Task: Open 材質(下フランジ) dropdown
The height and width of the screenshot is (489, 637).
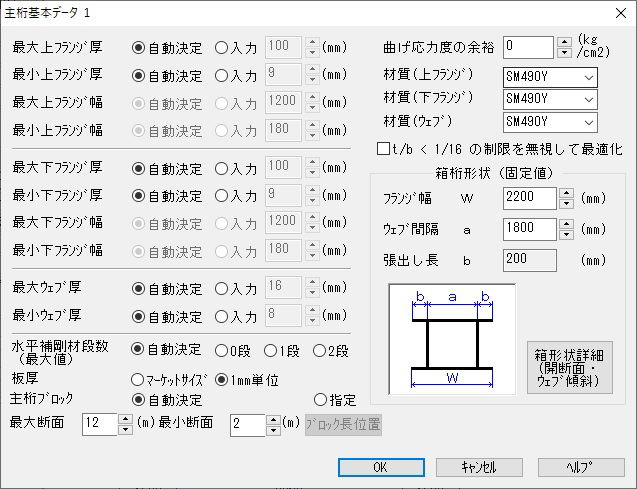Action: tap(550, 100)
